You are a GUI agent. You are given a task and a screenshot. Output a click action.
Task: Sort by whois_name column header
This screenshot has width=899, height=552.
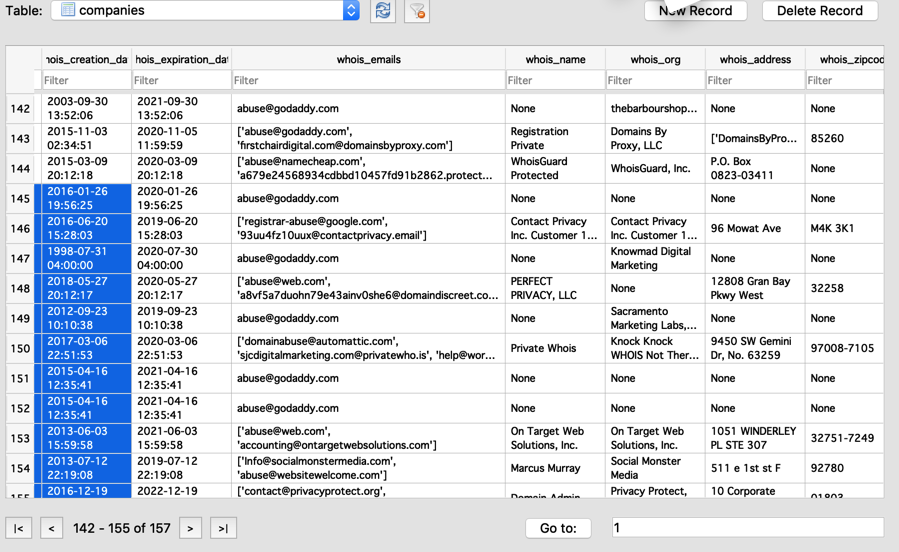[555, 59]
